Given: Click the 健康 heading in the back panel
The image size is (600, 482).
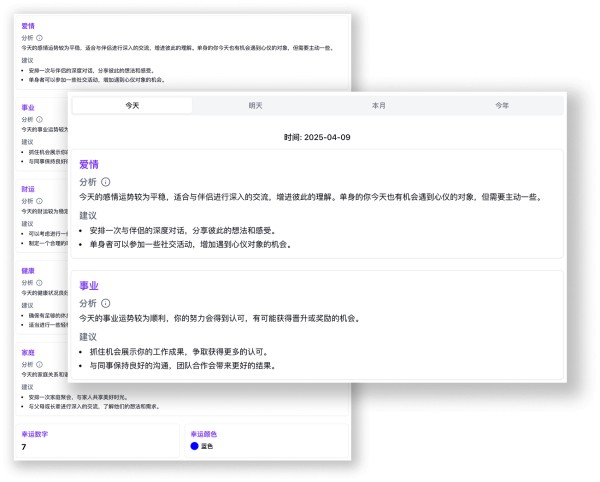Looking at the screenshot, I should (28, 271).
